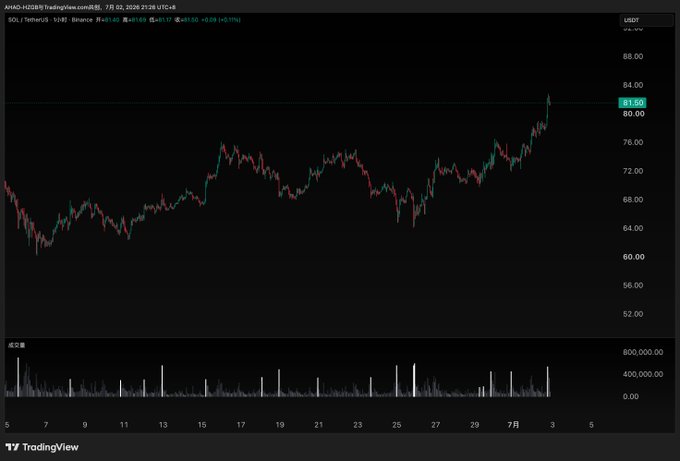Screen dimensions: 680x461
Task: Click the TradingView logo at the bottom
Action: 42,447
